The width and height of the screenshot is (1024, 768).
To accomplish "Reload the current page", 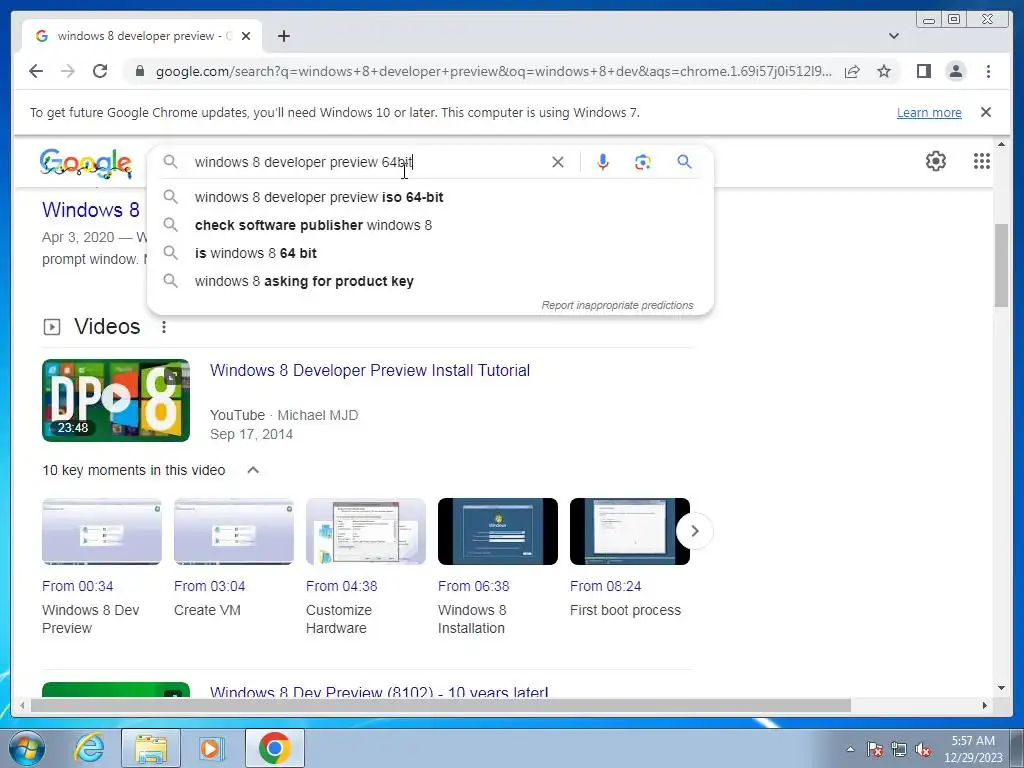I will click(100, 71).
